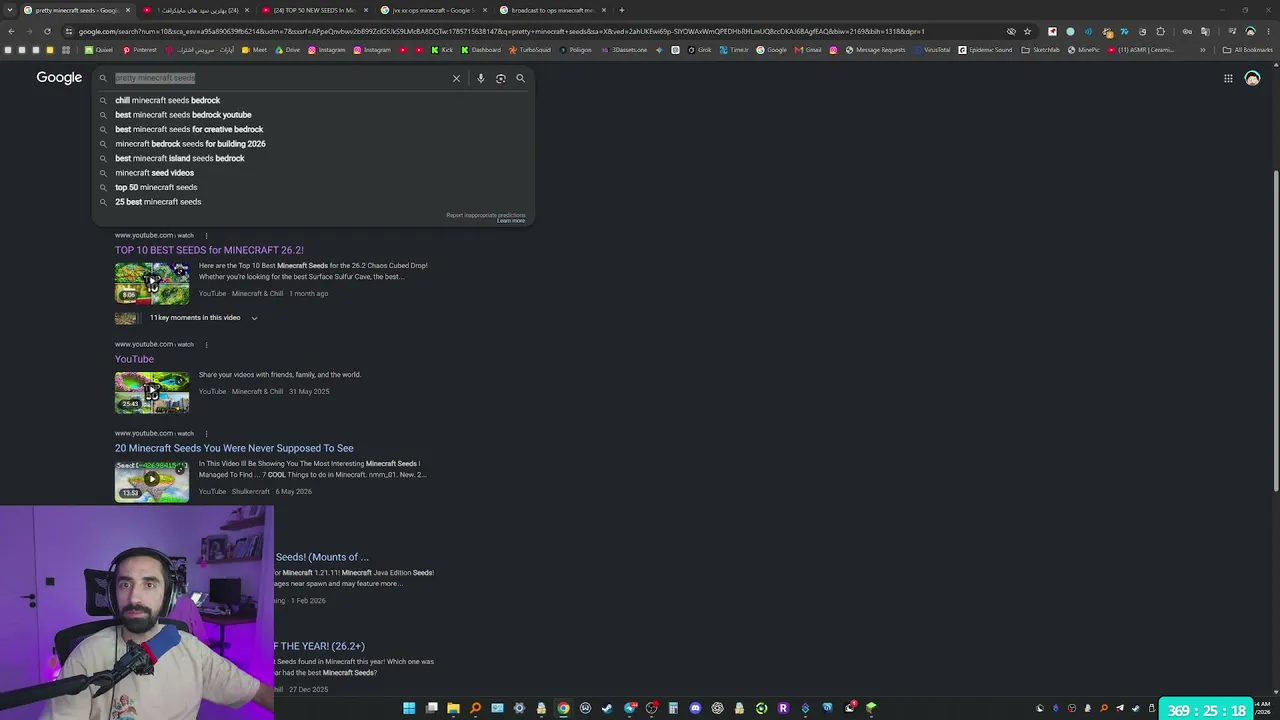Open the tab search dropdown
The width and height of the screenshot is (1280, 720).
(9, 10)
